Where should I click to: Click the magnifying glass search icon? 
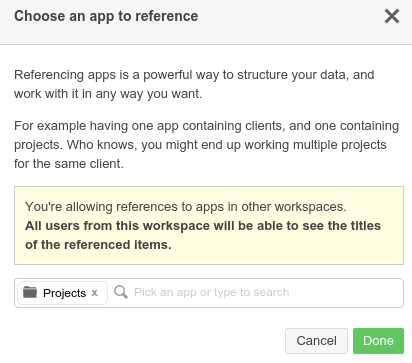121,292
